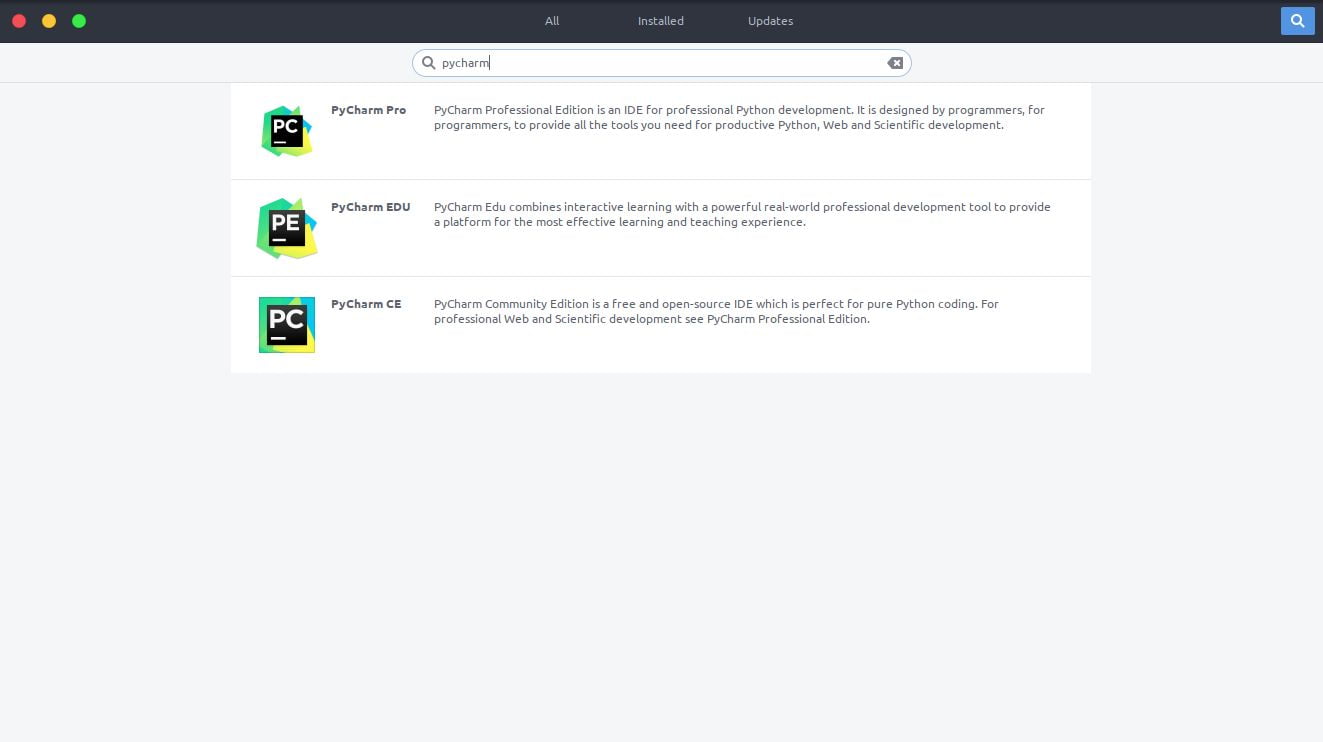This screenshot has height=742, width=1323.
Task: Click the green maximize window control
Action: (x=78, y=20)
